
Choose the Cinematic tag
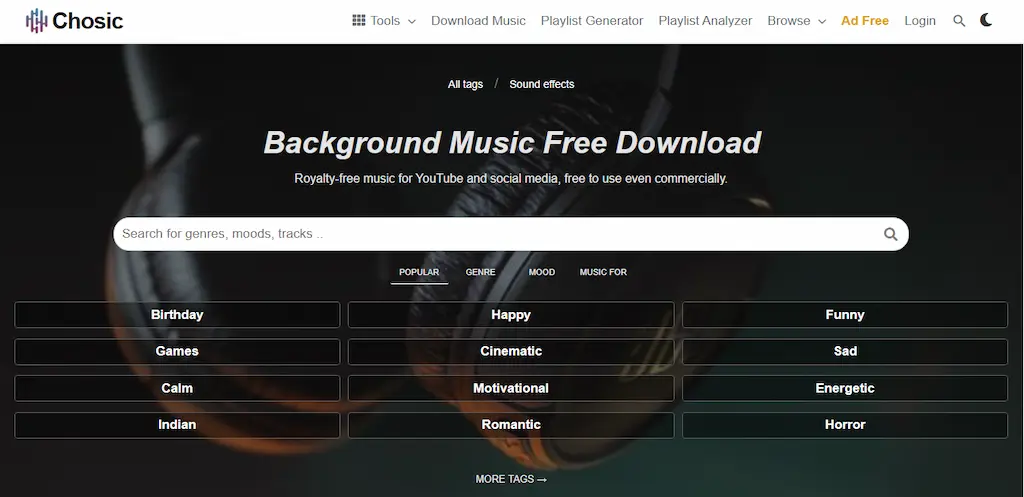[x=511, y=351]
